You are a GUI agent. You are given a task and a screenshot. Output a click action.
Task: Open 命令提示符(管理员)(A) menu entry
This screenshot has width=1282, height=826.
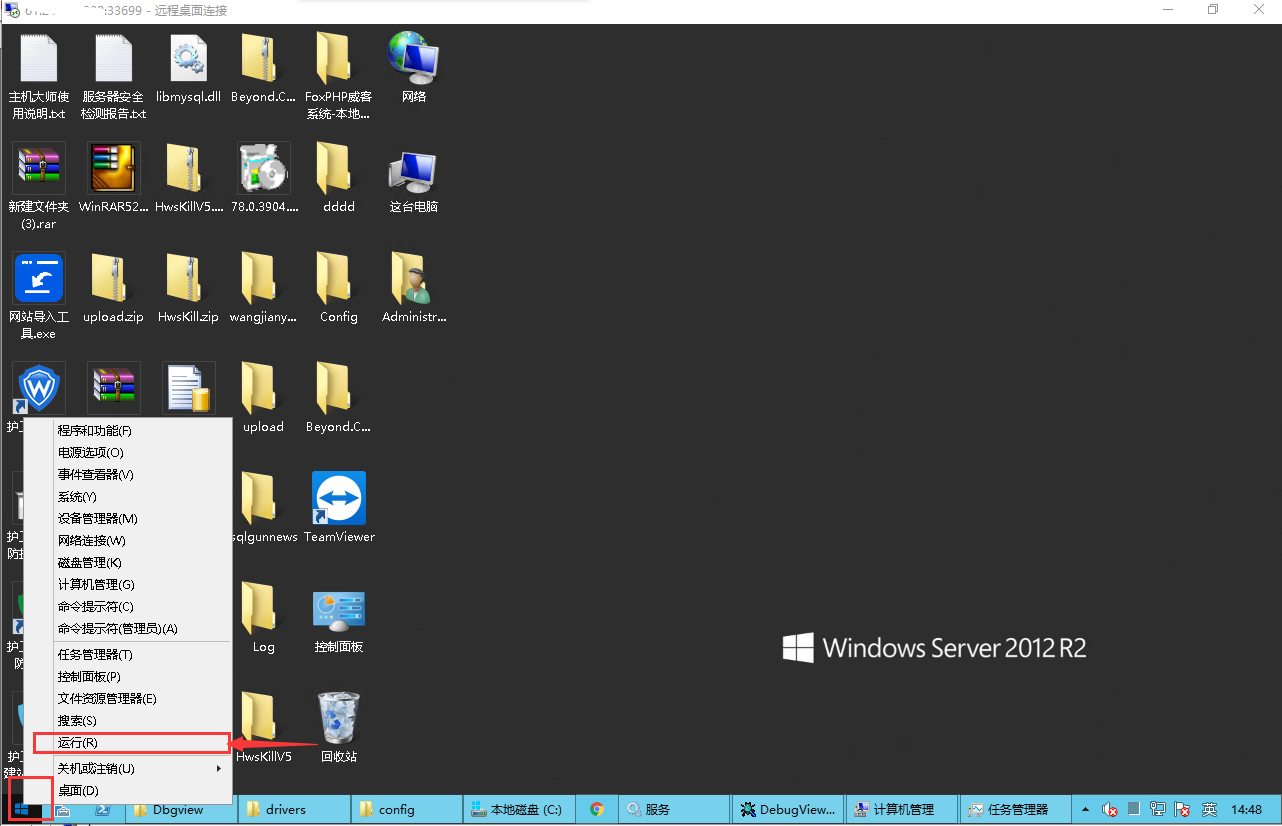tap(117, 629)
